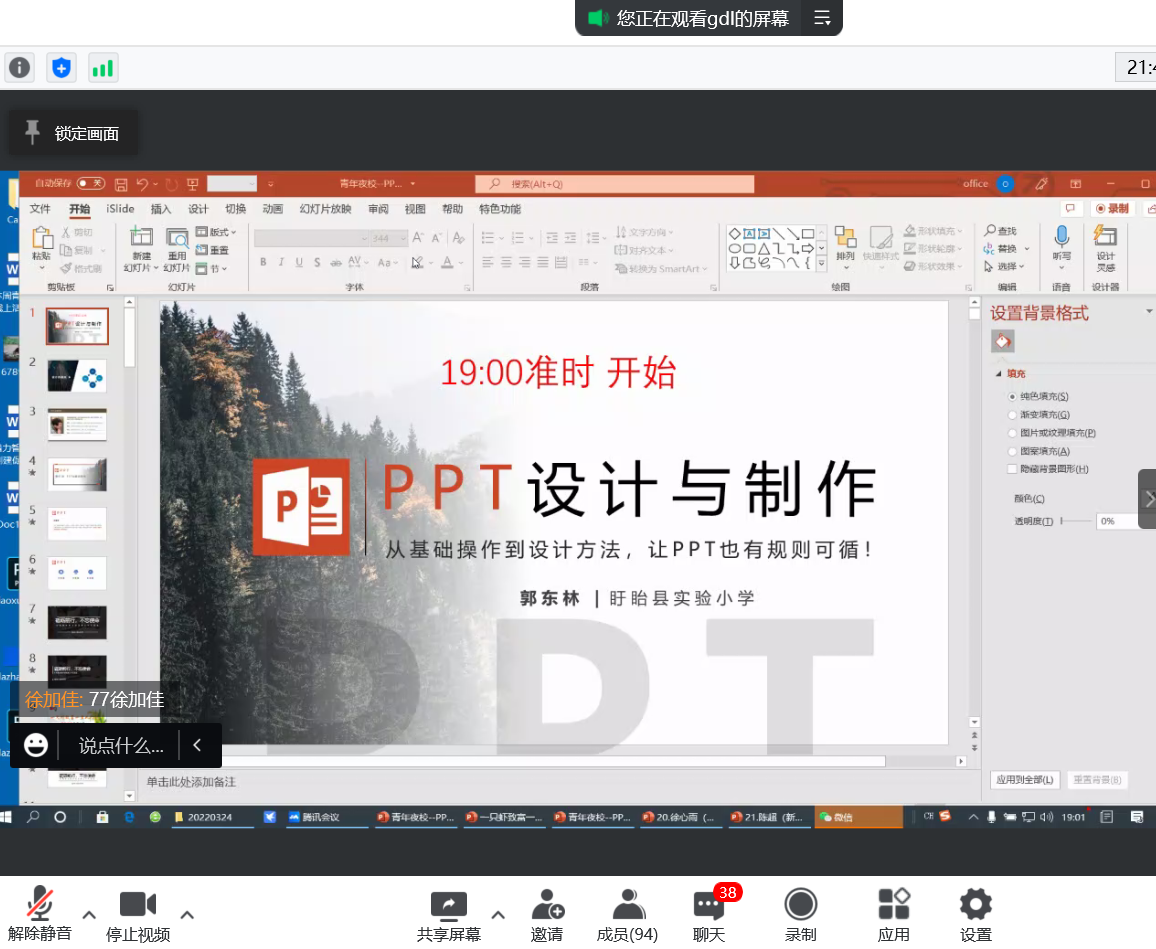The width and height of the screenshot is (1156, 949).
Task: Expand the shapes gallery more arrow
Action: (821, 264)
